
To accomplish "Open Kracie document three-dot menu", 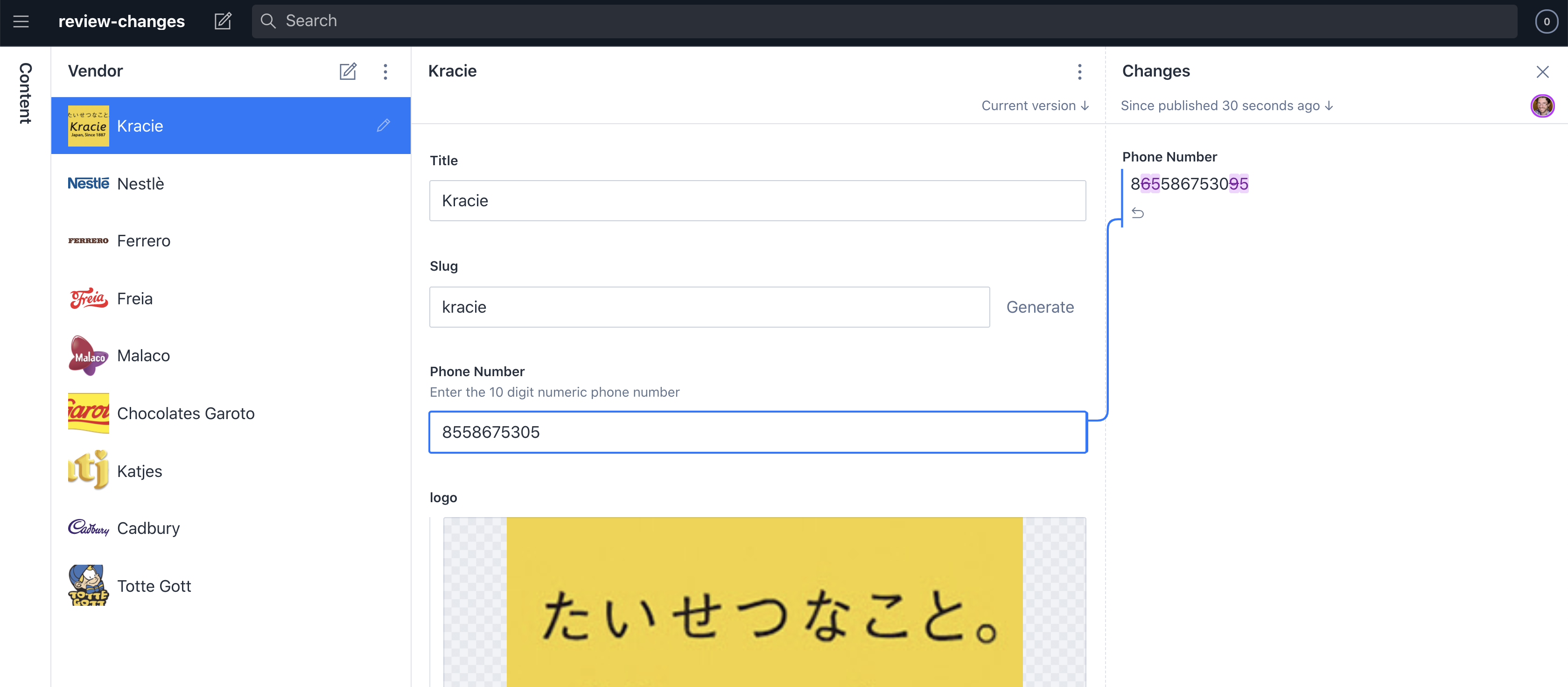I will pos(1079,71).
